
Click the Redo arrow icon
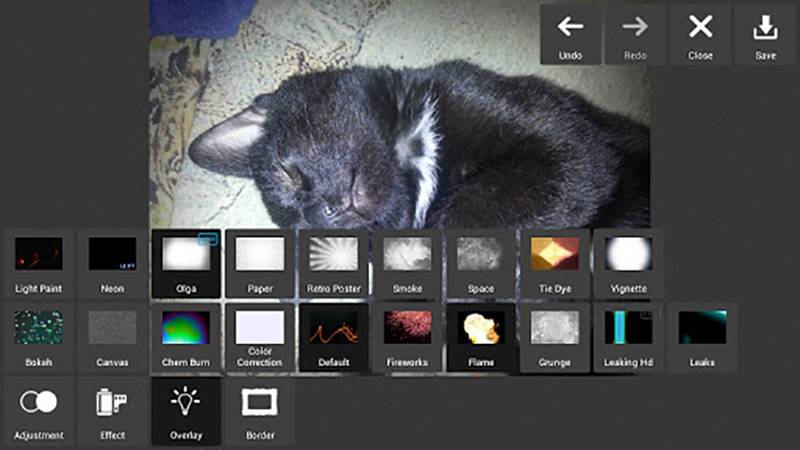[x=635, y=27]
